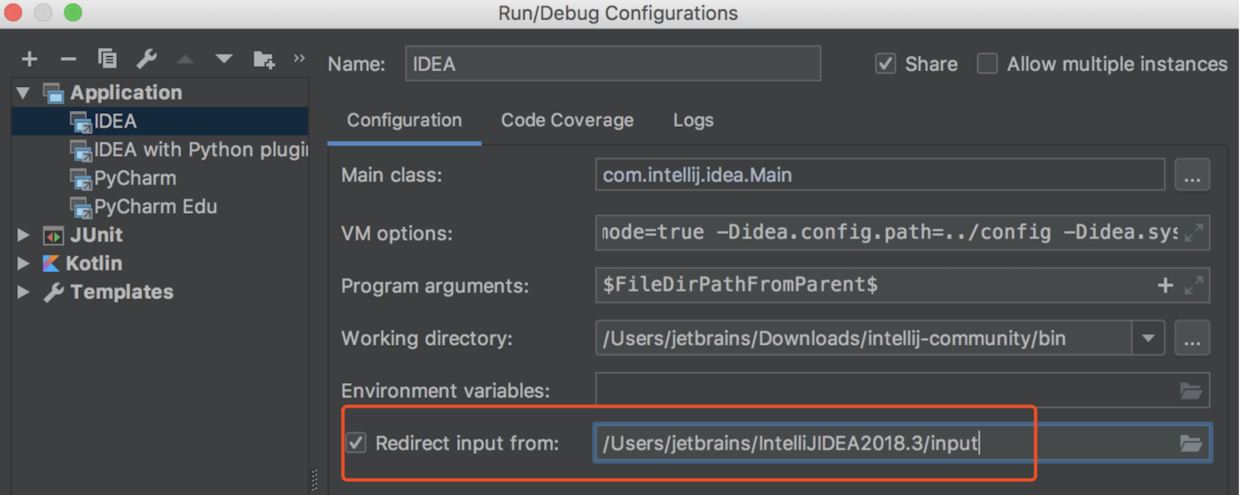Click the Application folder icon in the tree
The height and width of the screenshot is (495, 1240).
[54, 93]
